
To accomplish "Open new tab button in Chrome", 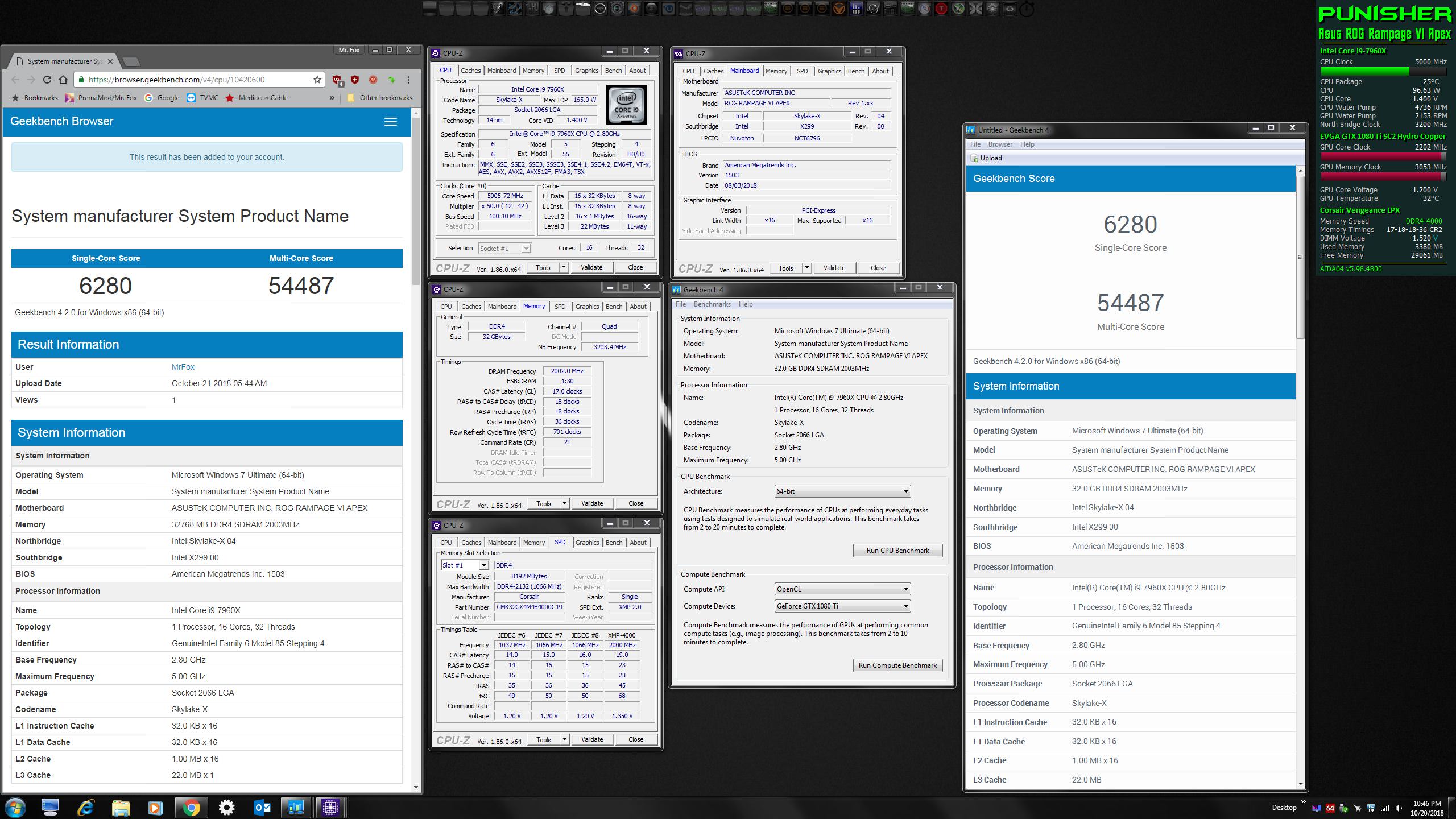I will tap(131, 61).
